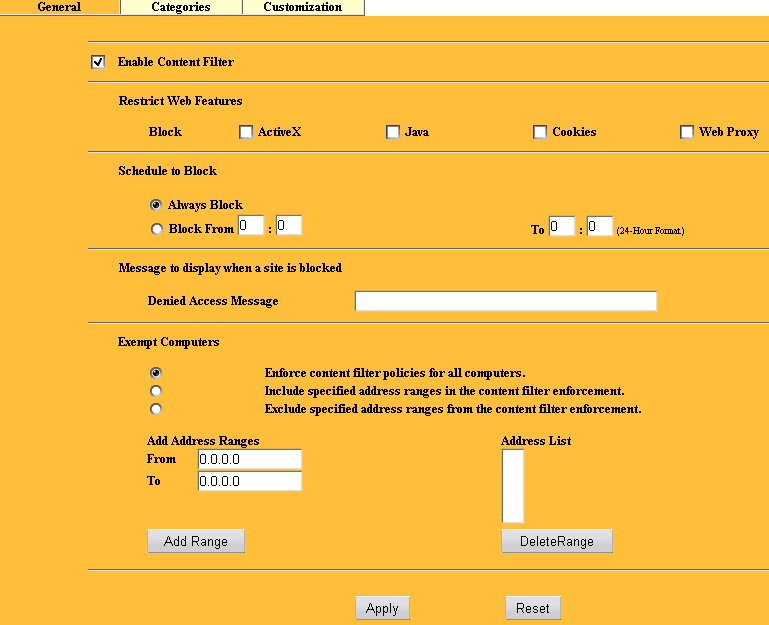Screen dimensions: 769x625
Task: Click the Add Range button
Action: 196,541
